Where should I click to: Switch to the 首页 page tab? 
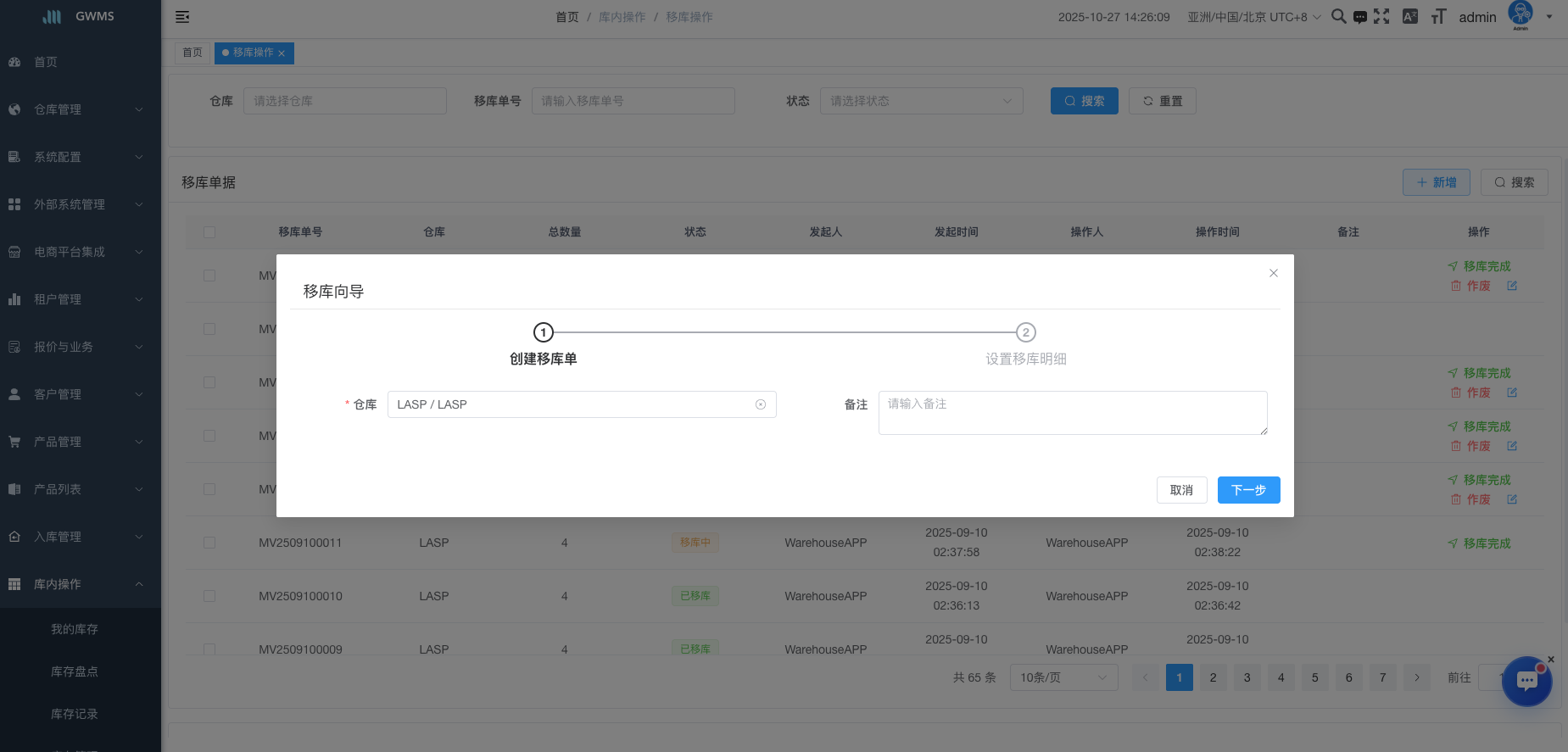pyautogui.click(x=193, y=53)
